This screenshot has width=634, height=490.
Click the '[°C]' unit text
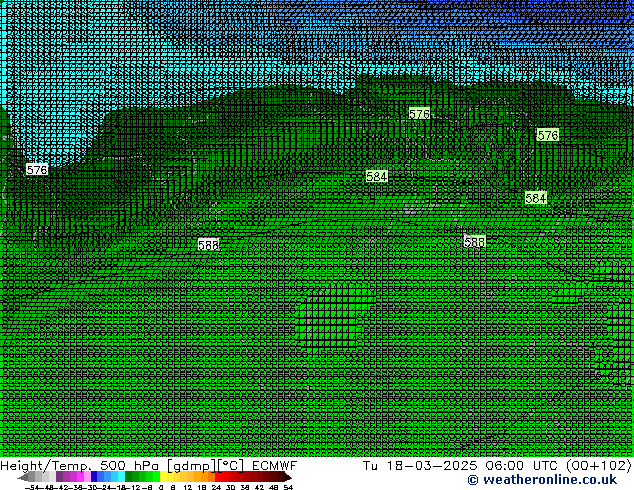coord(231,465)
